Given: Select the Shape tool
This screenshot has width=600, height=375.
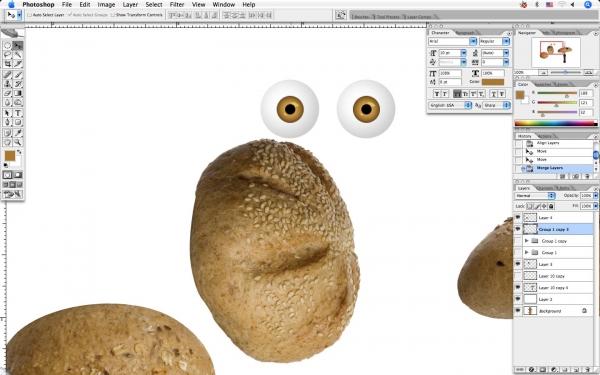Looking at the screenshot, I should (x=18, y=122).
